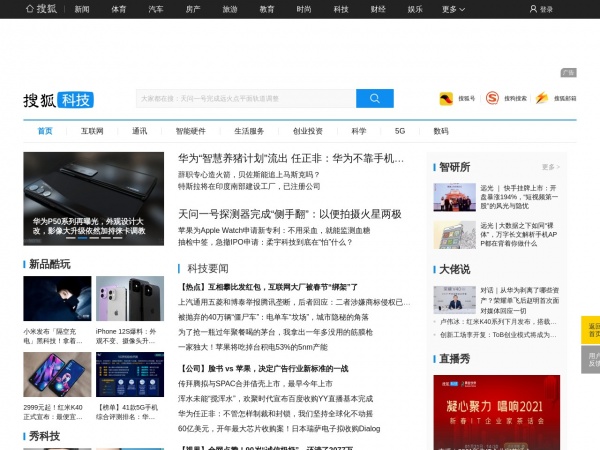
Task: Open 旅游 in the top navigation
Action: 230,9
